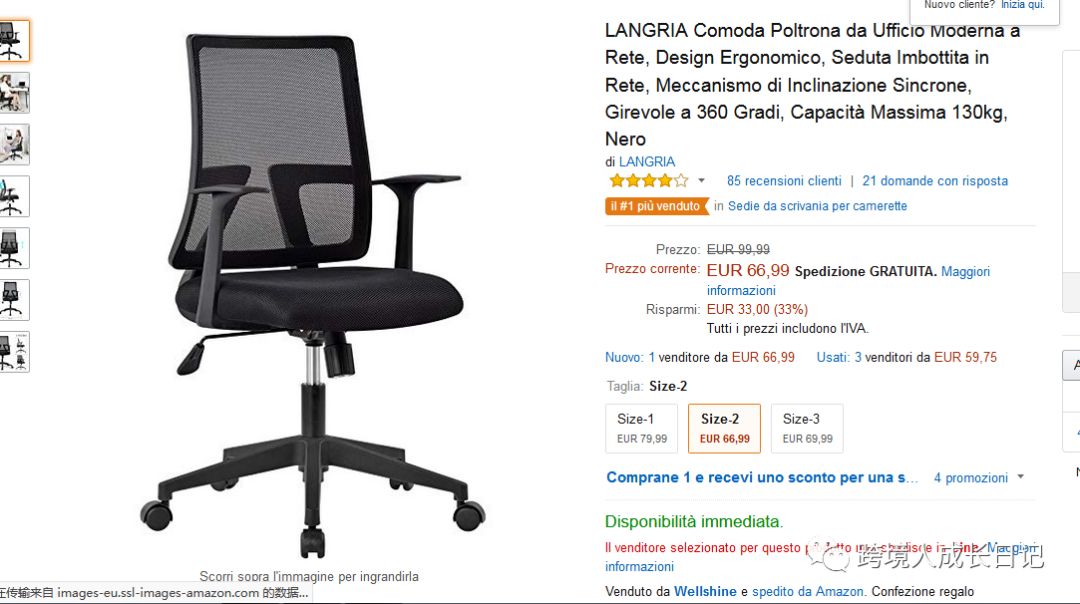
Task: Open the LANGRIA brand link
Action: coord(647,162)
